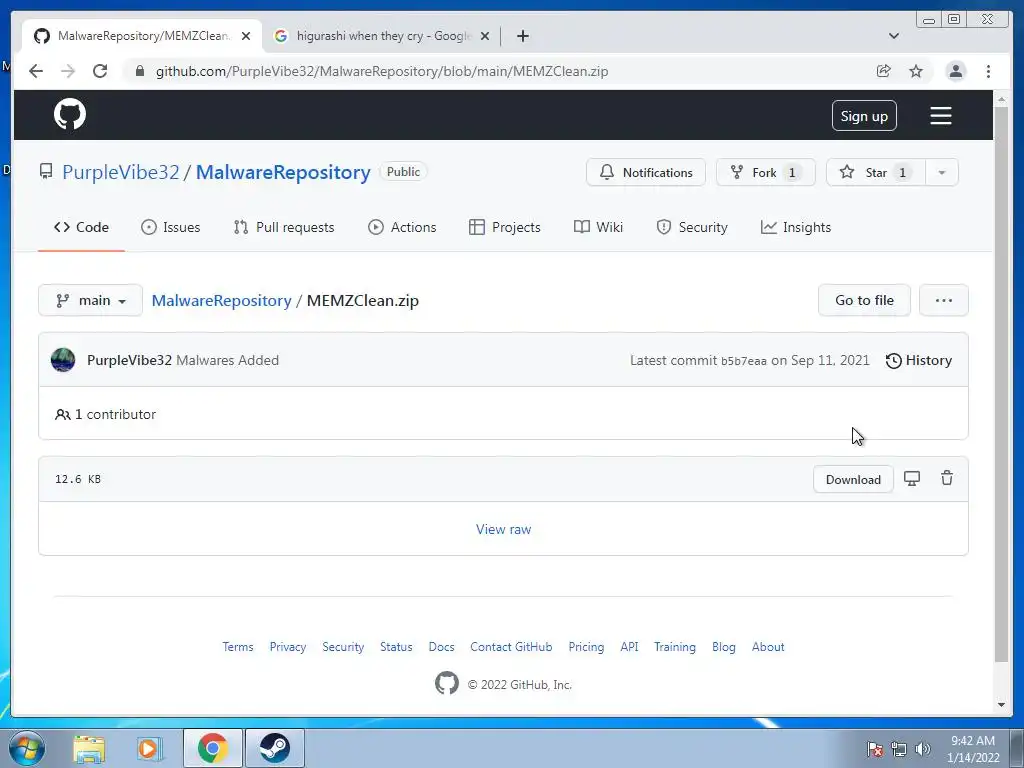Switch to the Actions tab

tap(402, 227)
